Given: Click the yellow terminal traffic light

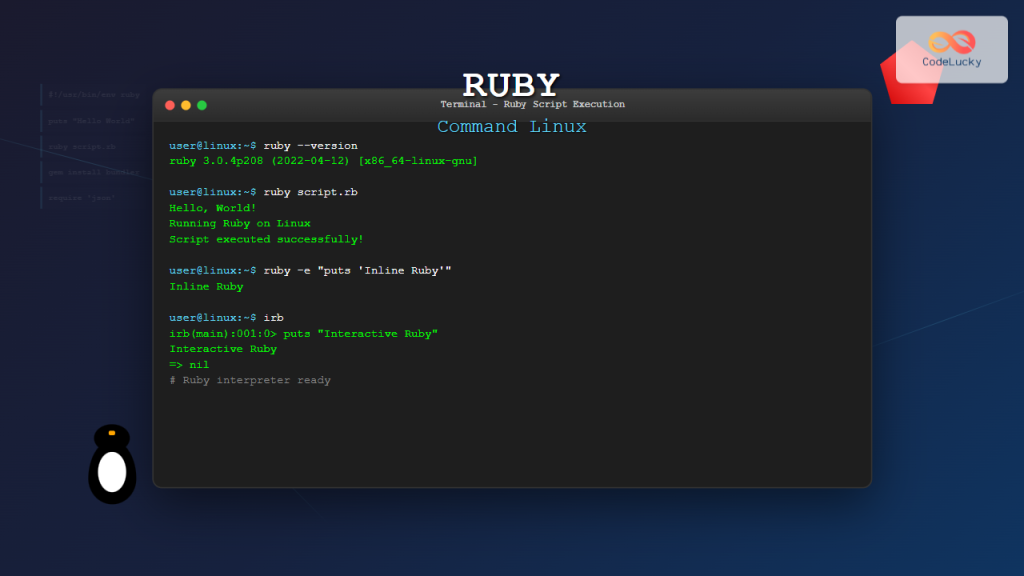Looking at the screenshot, I should point(186,104).
